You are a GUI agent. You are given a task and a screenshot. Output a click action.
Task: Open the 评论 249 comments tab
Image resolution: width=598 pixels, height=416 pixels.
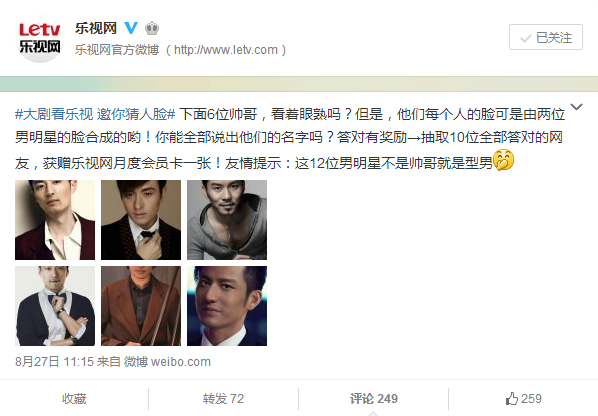(x=374, y=399)
